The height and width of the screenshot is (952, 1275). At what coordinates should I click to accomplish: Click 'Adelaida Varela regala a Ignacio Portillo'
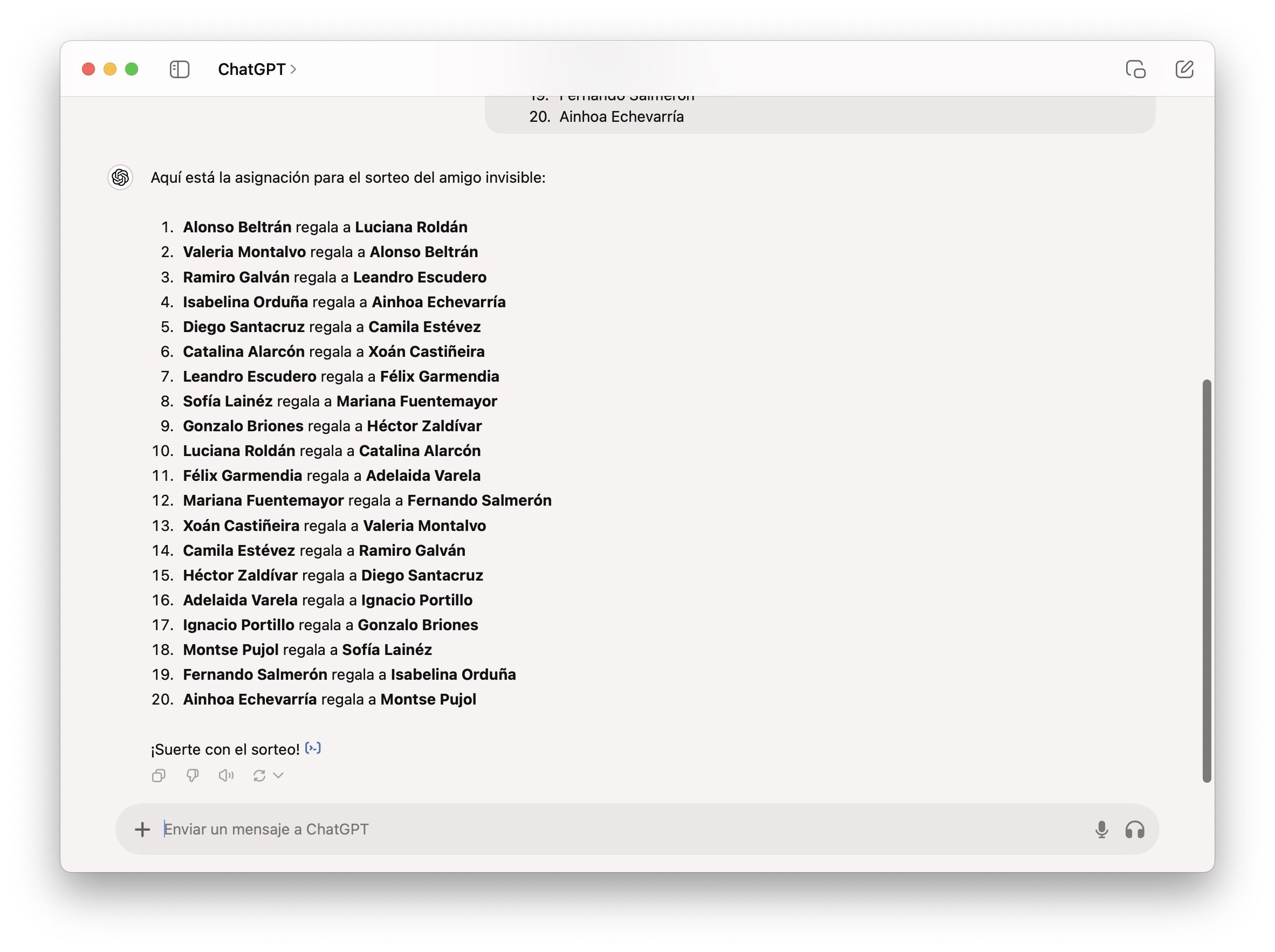[328, 600]
